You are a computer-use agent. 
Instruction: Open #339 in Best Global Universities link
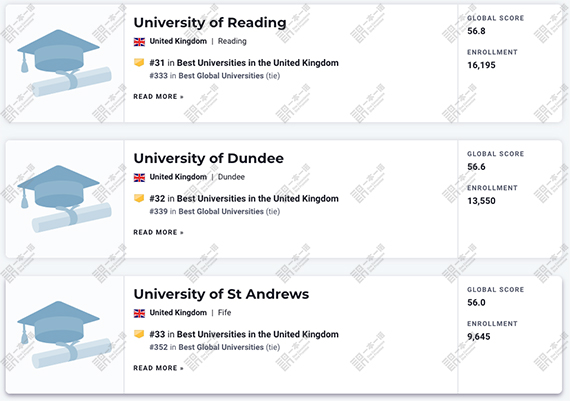[x=214, y=212]
